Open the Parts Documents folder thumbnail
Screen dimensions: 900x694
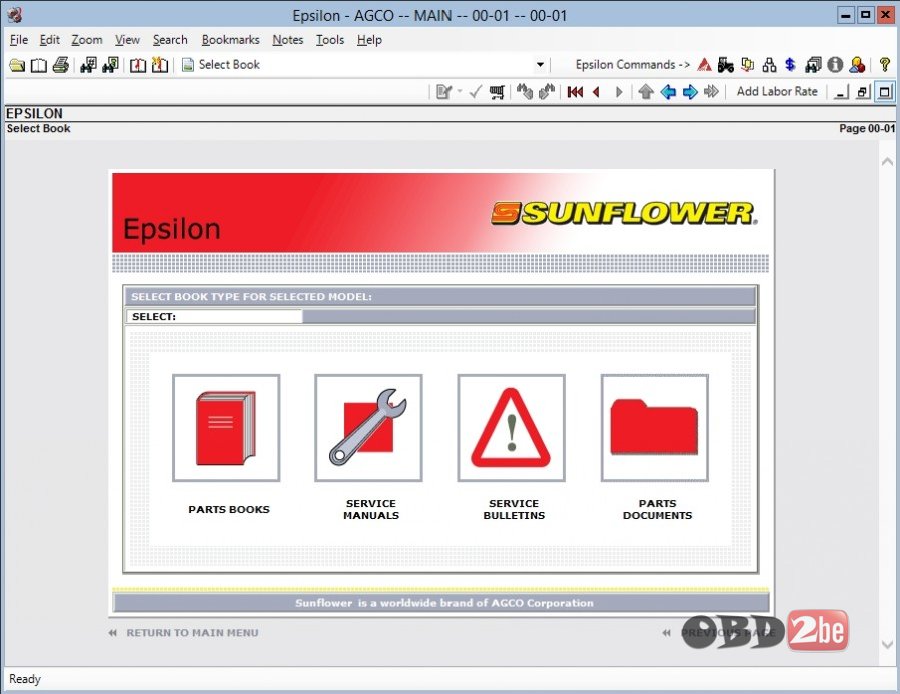(x=655, y=428)
